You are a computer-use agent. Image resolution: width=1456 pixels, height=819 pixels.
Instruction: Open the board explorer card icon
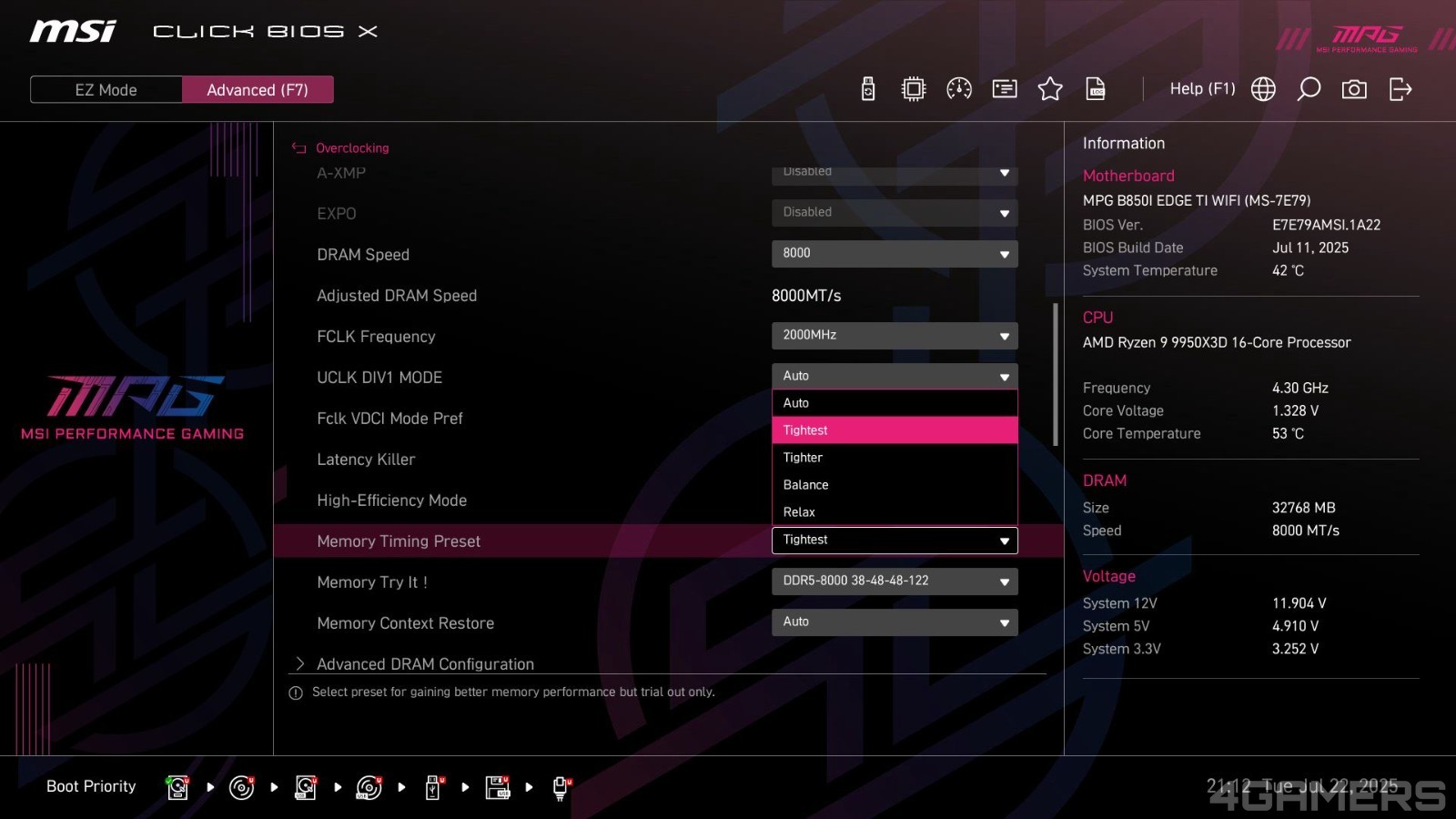click(1005, 88)
